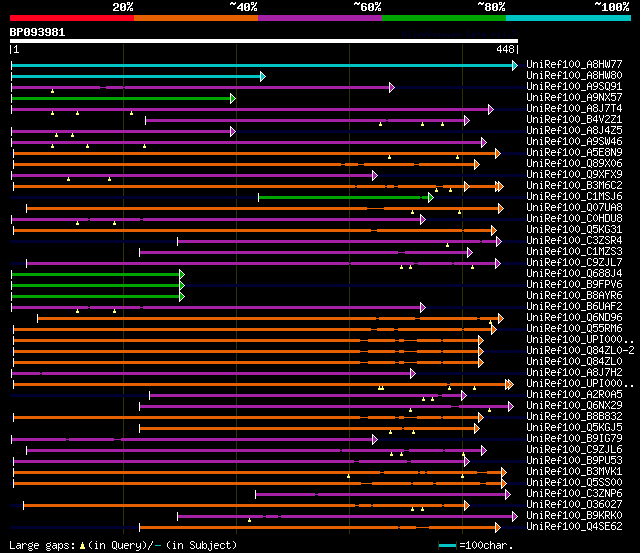This screenshot has height=553, width=640.
Task: Open subject UniRef100_A8HW80 label
Action: click(574, 76)
